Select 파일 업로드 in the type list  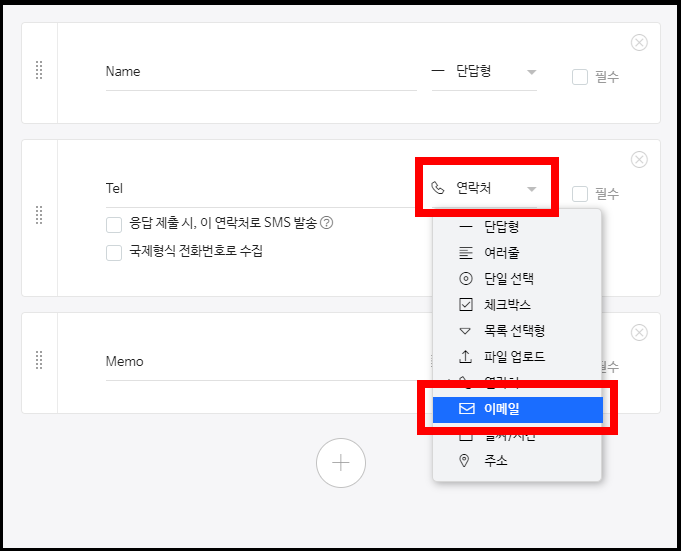(x=517, y=357)
